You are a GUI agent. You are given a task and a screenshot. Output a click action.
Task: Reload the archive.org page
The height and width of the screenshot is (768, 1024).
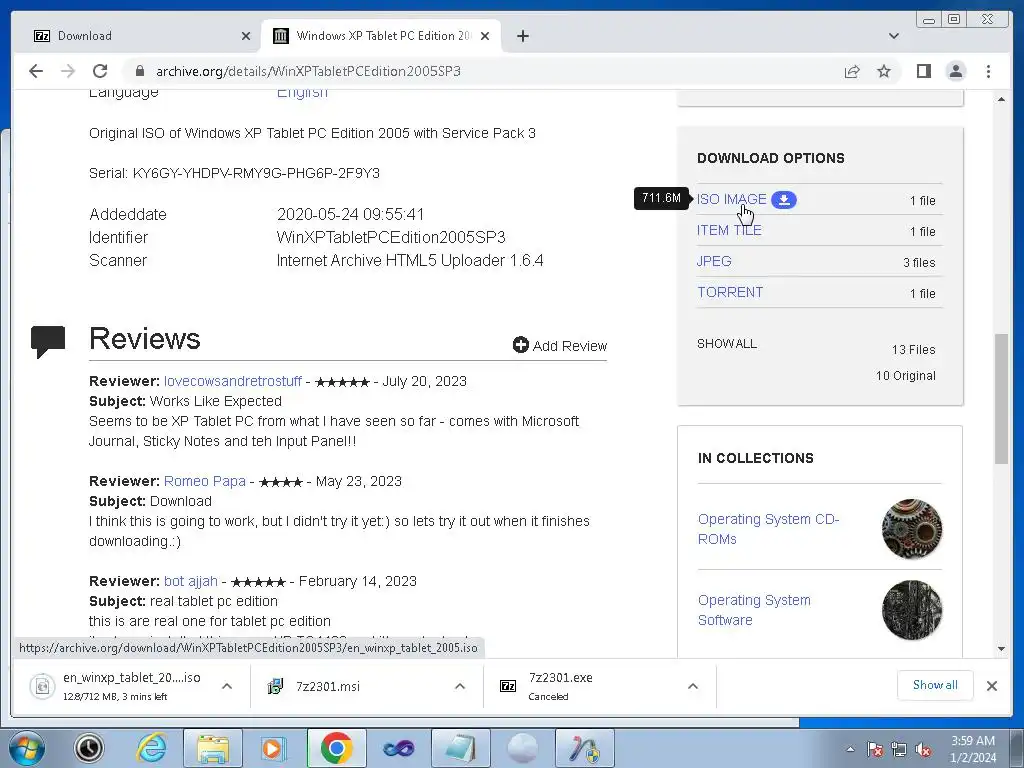coord(100,71)
